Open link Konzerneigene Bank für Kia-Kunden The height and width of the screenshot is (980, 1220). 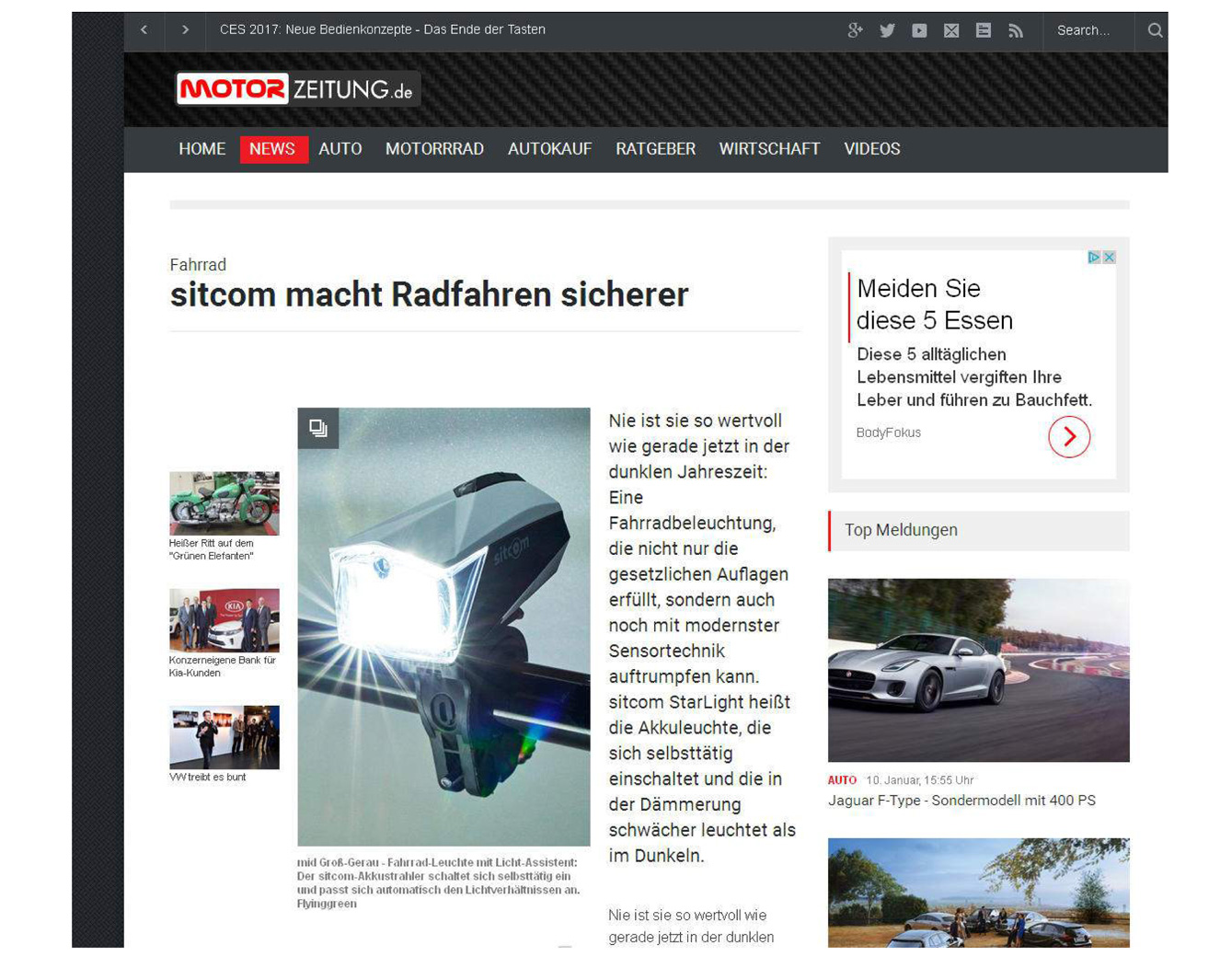(x=223, y=666)
